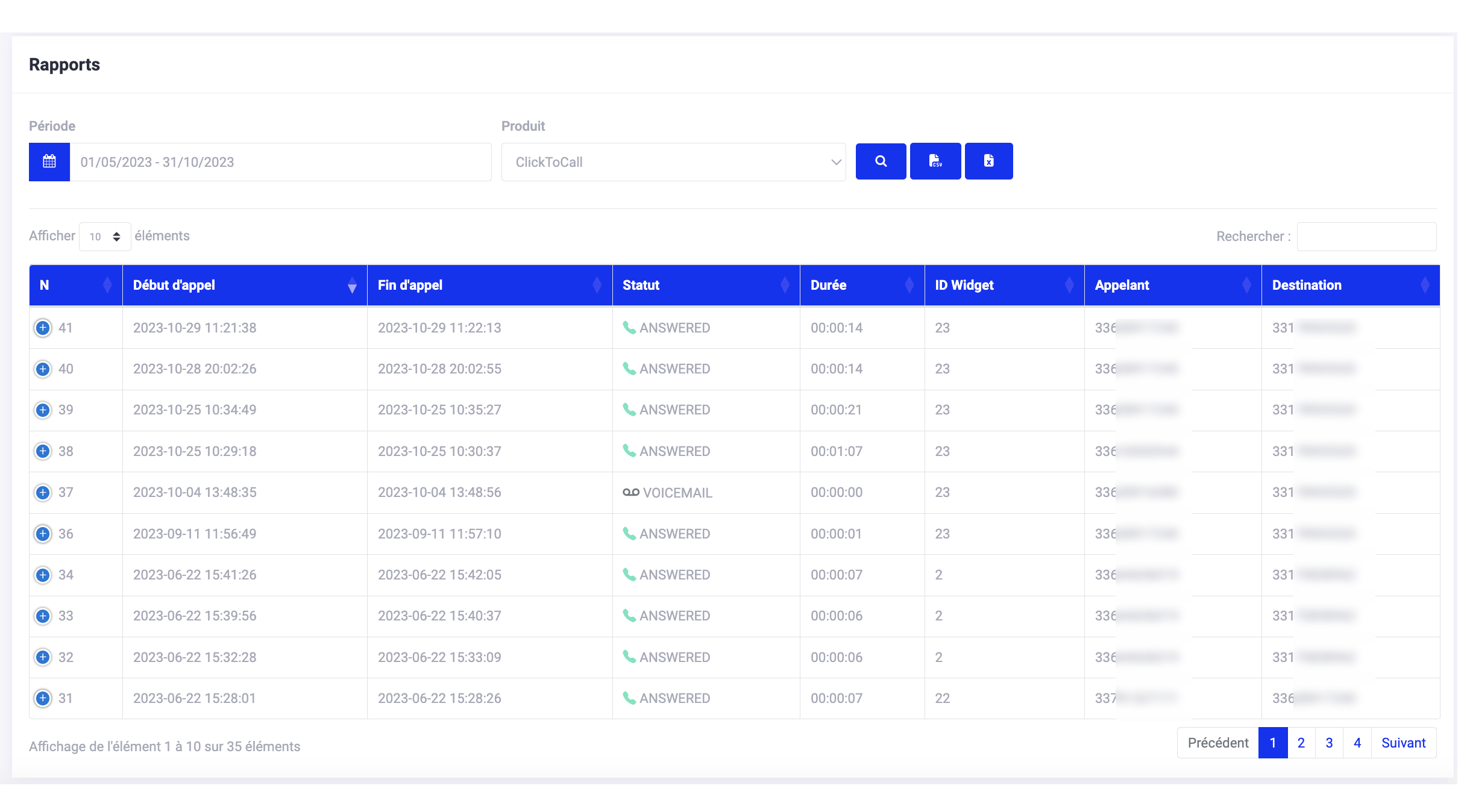
Task: Click duration 00:01:07 cell
Action: [837, 451]
